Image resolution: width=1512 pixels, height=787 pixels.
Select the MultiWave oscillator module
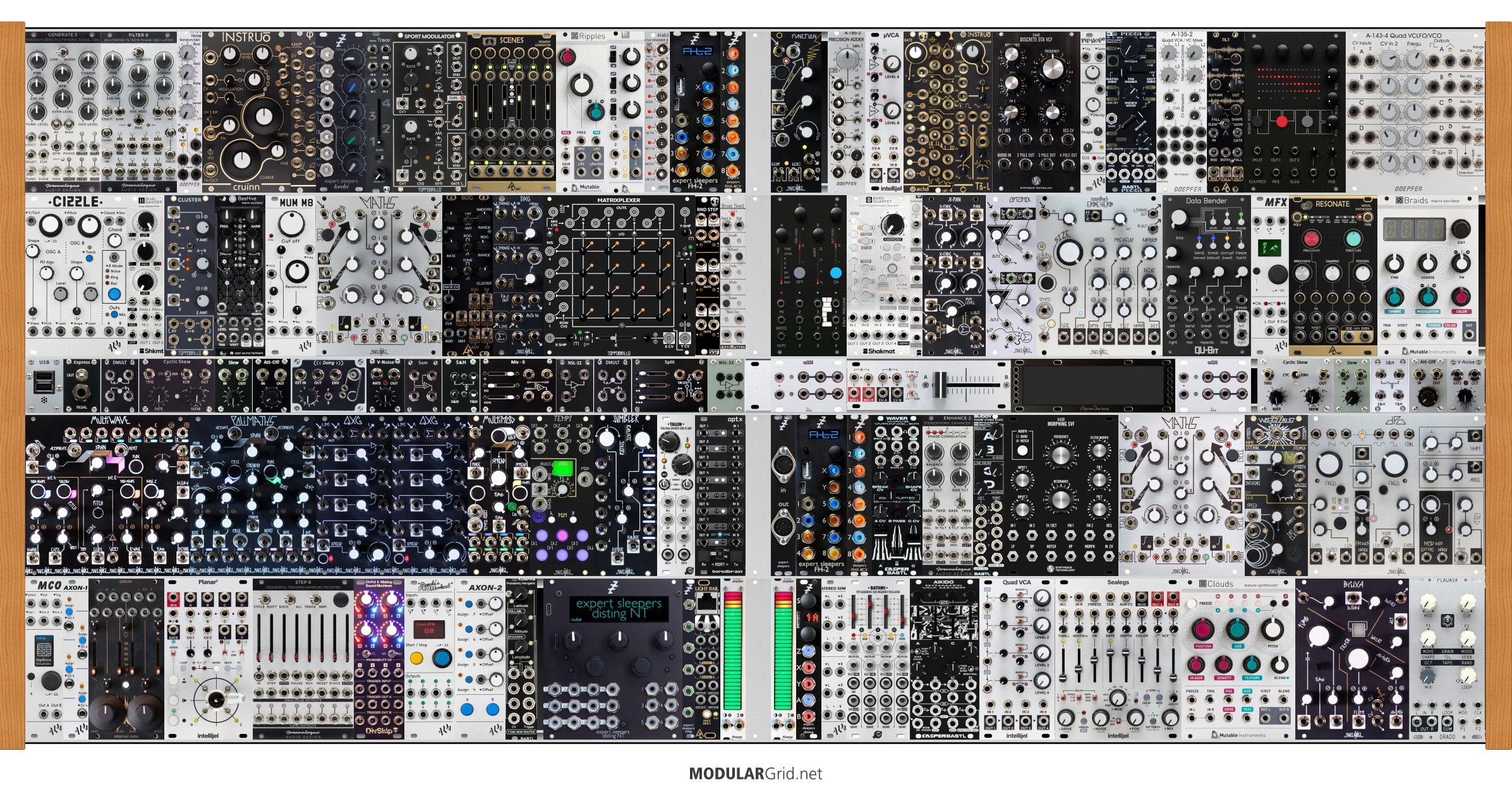point(107,495)
